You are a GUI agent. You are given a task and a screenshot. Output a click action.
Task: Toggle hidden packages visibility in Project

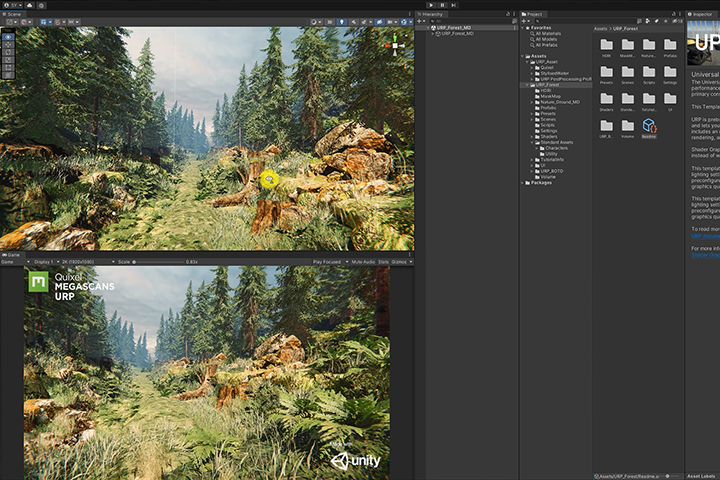pyautogui.click(x=677, y=21)
